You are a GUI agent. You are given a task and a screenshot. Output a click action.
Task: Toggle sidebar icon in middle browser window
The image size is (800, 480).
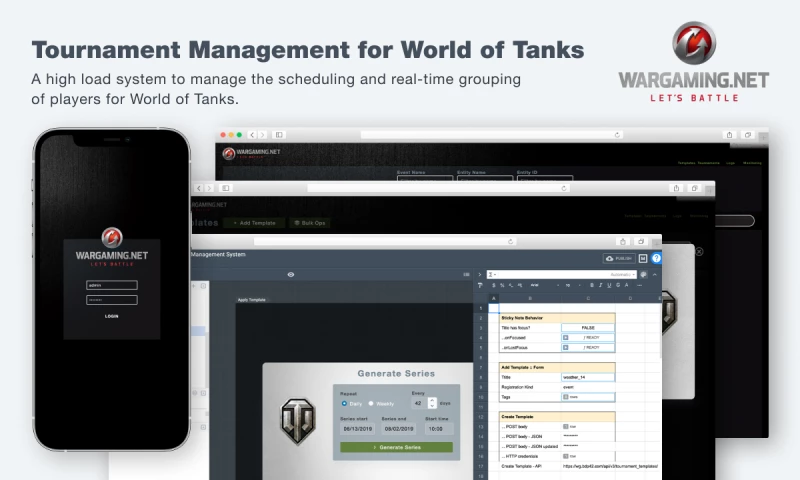pyautogui.click(x=226, y=188)
